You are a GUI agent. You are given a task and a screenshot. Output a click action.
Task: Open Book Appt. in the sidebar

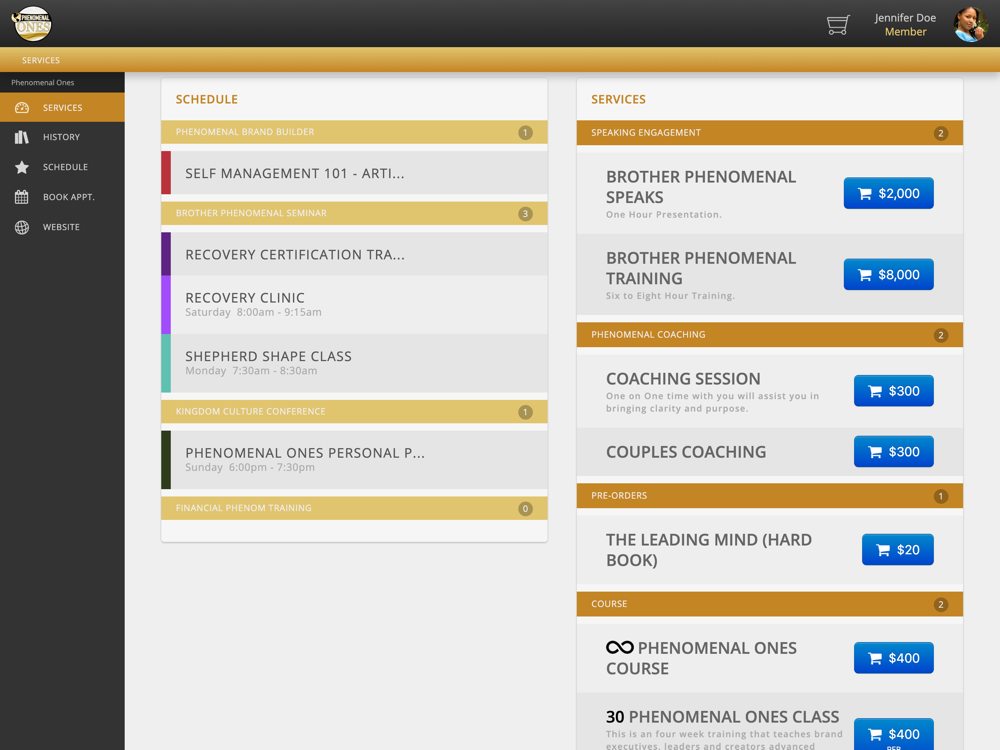click(62, 197)
